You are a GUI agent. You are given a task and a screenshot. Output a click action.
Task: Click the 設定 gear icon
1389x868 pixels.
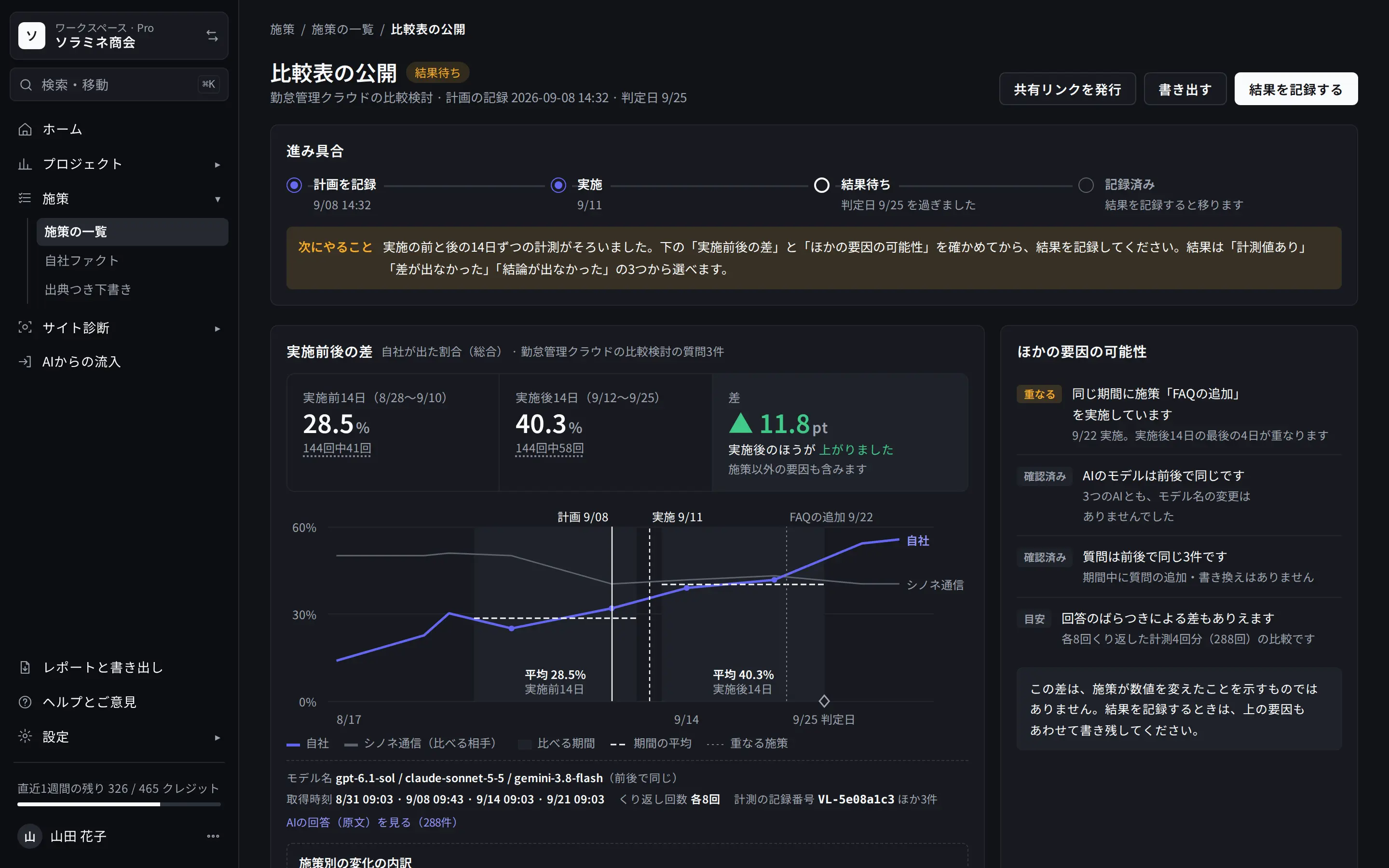[25, 736]
